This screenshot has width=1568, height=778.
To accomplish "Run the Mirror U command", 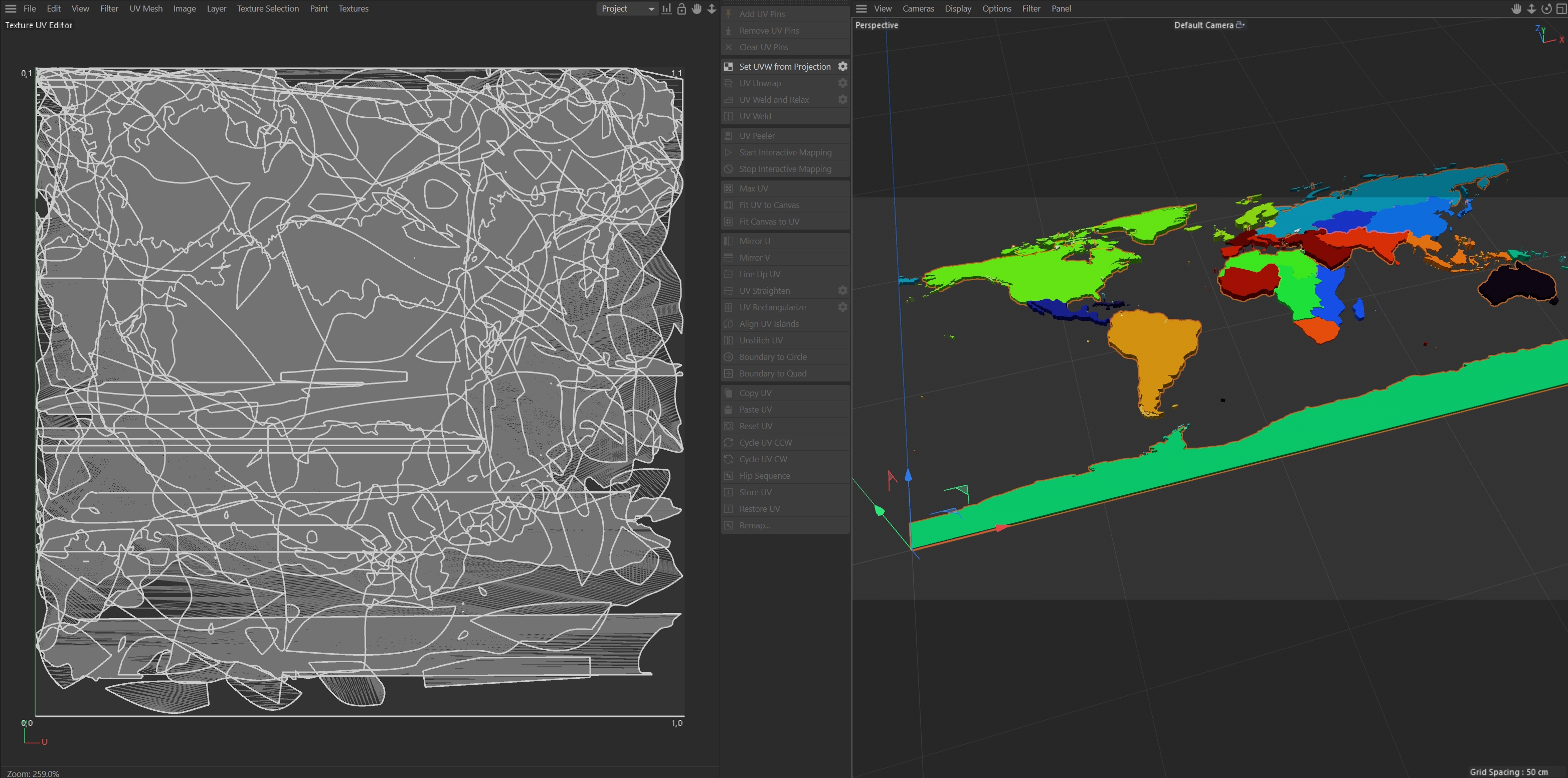I will click(754, 241).
